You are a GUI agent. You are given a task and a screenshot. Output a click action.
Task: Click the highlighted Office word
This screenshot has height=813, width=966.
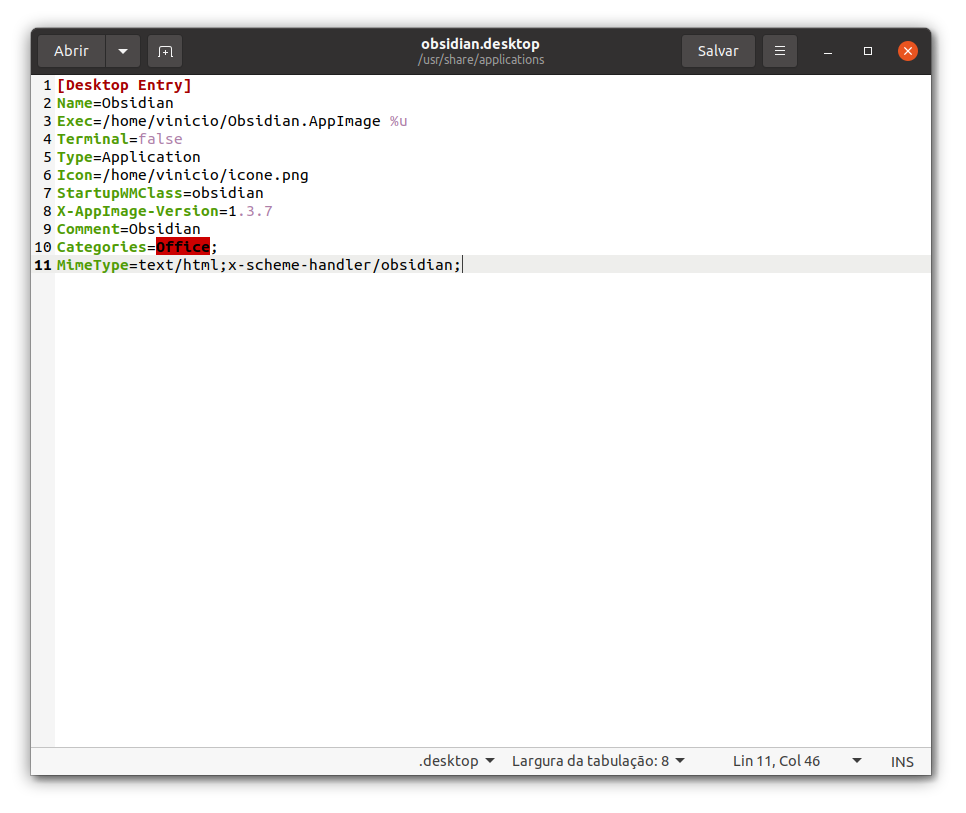pos(183,247)
